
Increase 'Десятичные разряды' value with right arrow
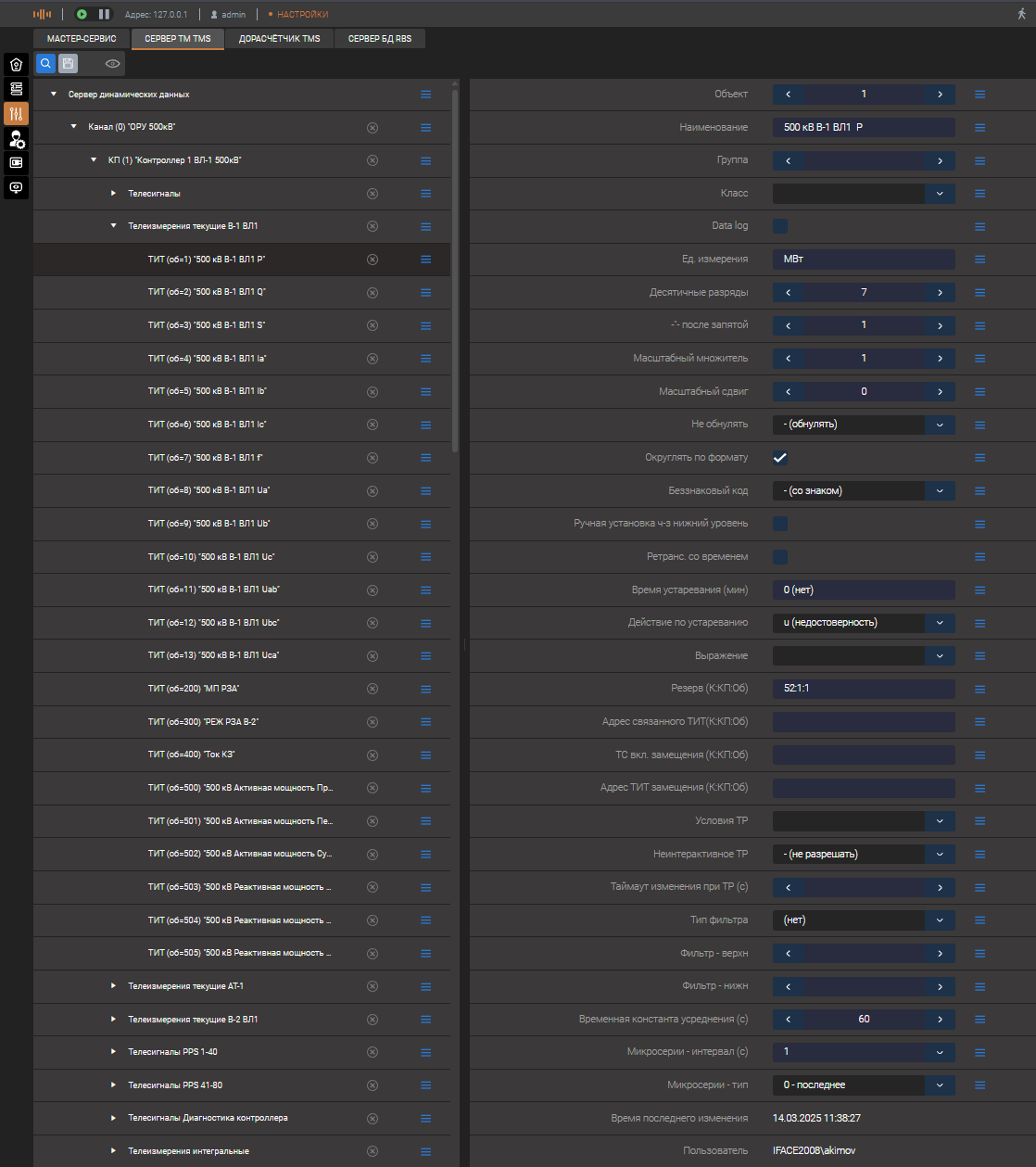pos(940,293)
